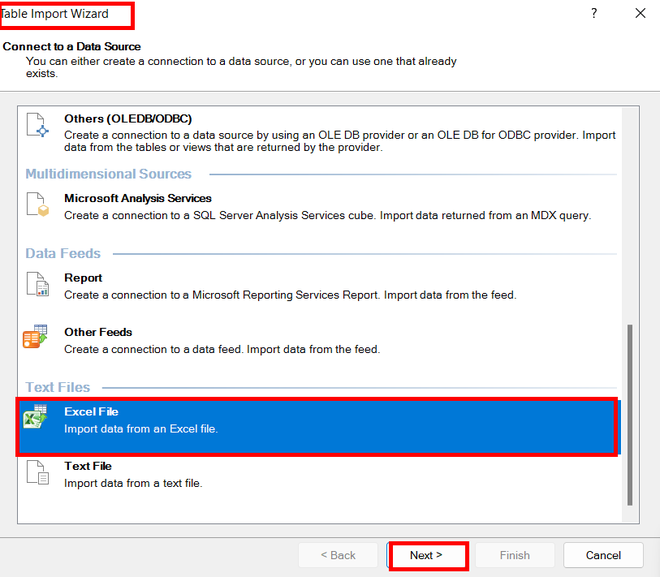Viewport: 660px width, 577px height.
Task: Click the Text File document icon
Action: coord(37,472)
